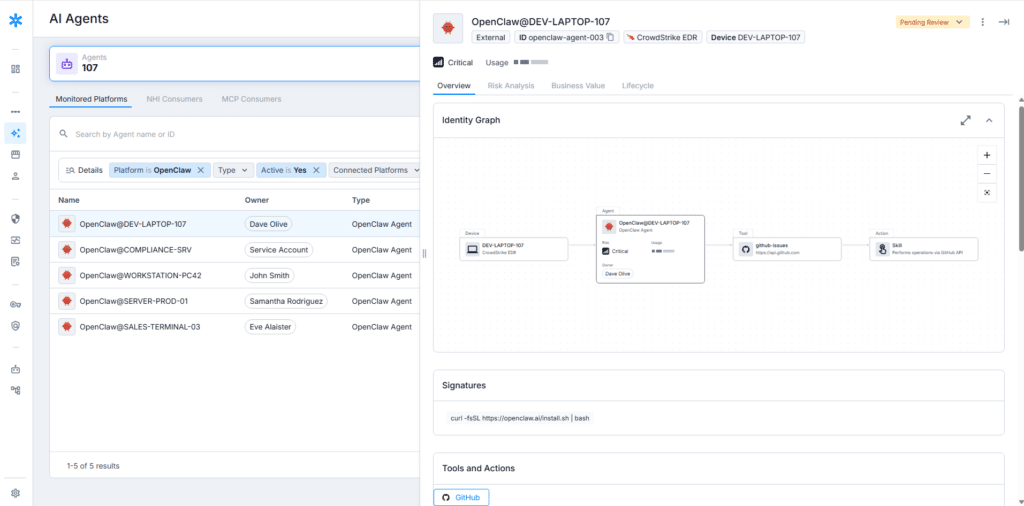Remove the Platform is OpenClaw filter
This screenshot has width=1024, height=506.
click(201, 170)
